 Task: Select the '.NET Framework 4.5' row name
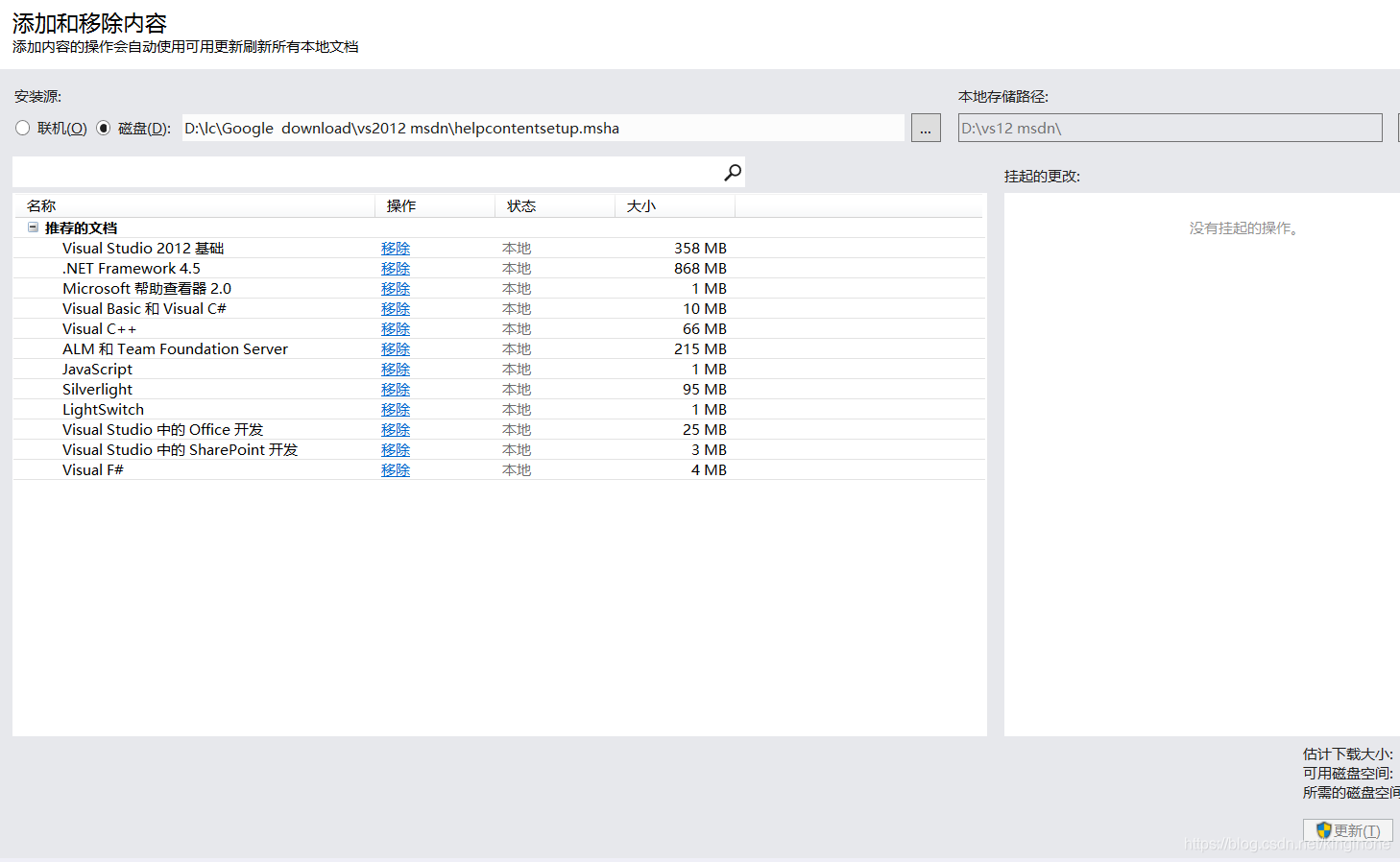(132, 269)
